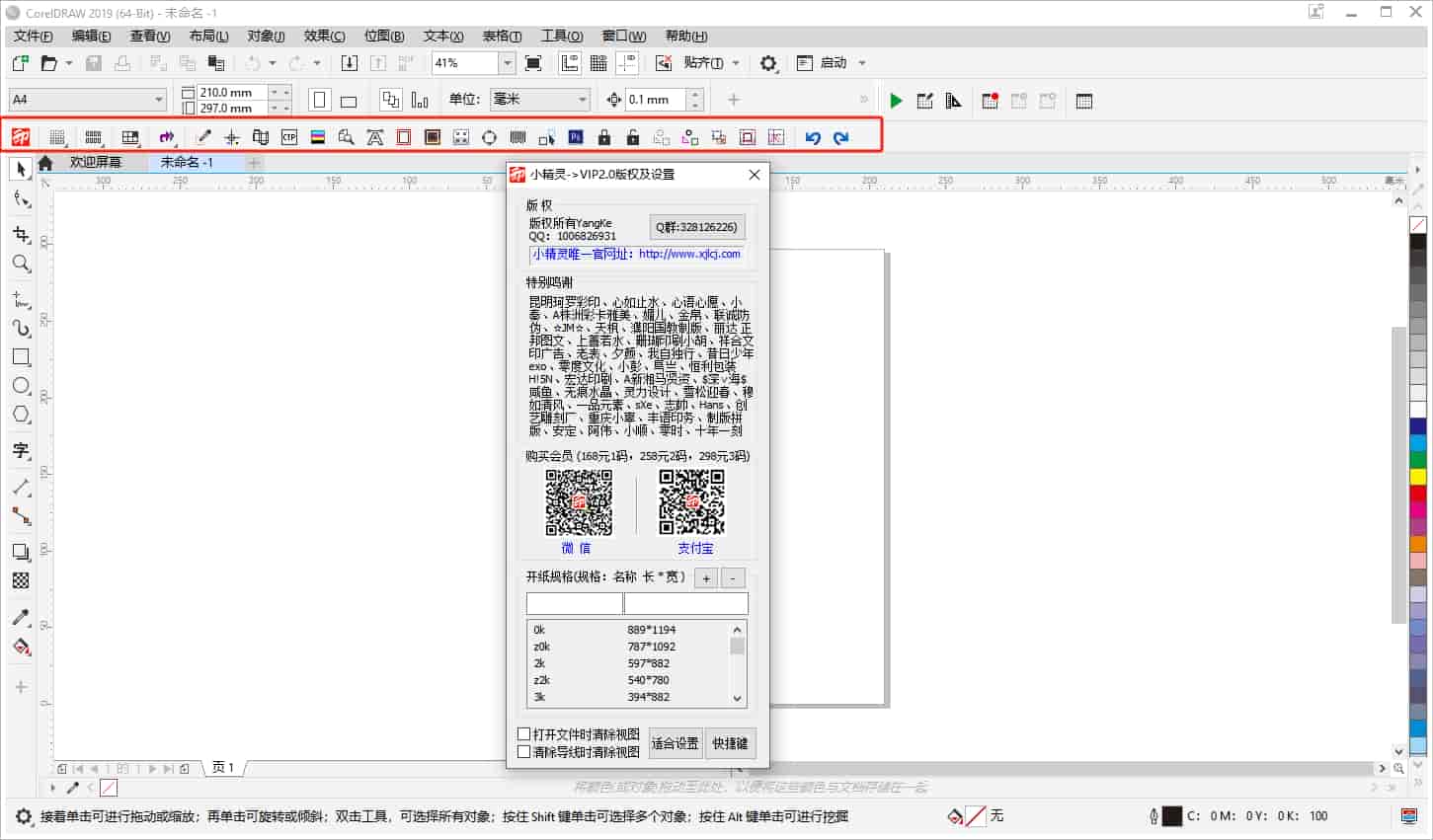This screenshot has height=840, width=1433.
Task: Select the z0k 787*1092 list row
Action: pyautogui.click(x=629, y=647)
